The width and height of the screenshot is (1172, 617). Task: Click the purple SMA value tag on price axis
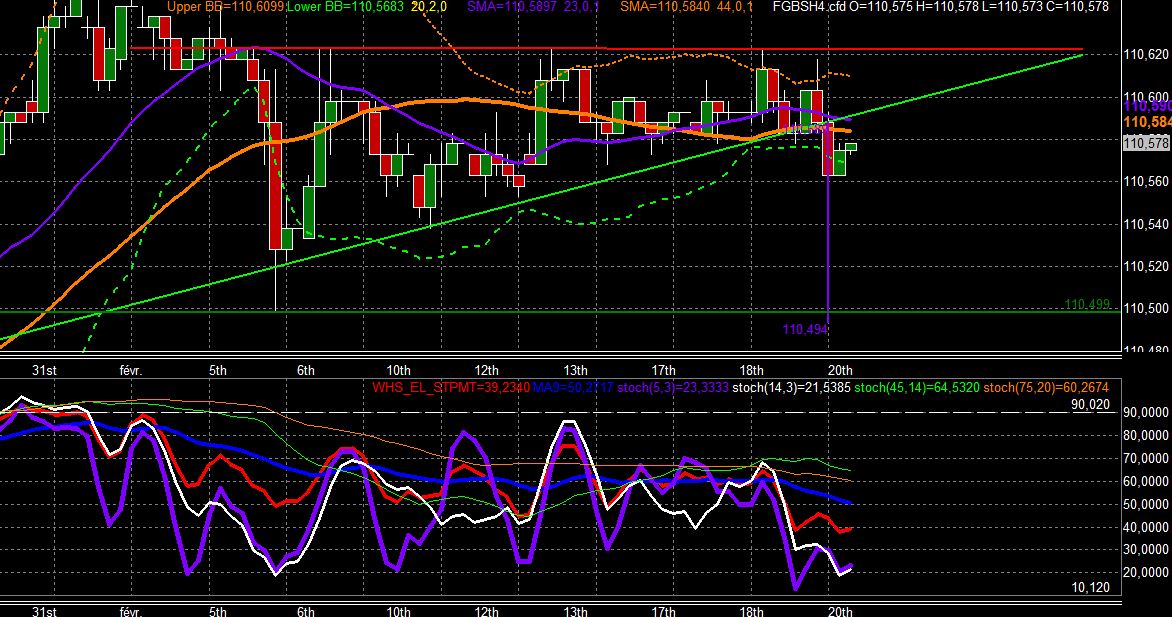pyautogui.click(x=1147, y=107)
